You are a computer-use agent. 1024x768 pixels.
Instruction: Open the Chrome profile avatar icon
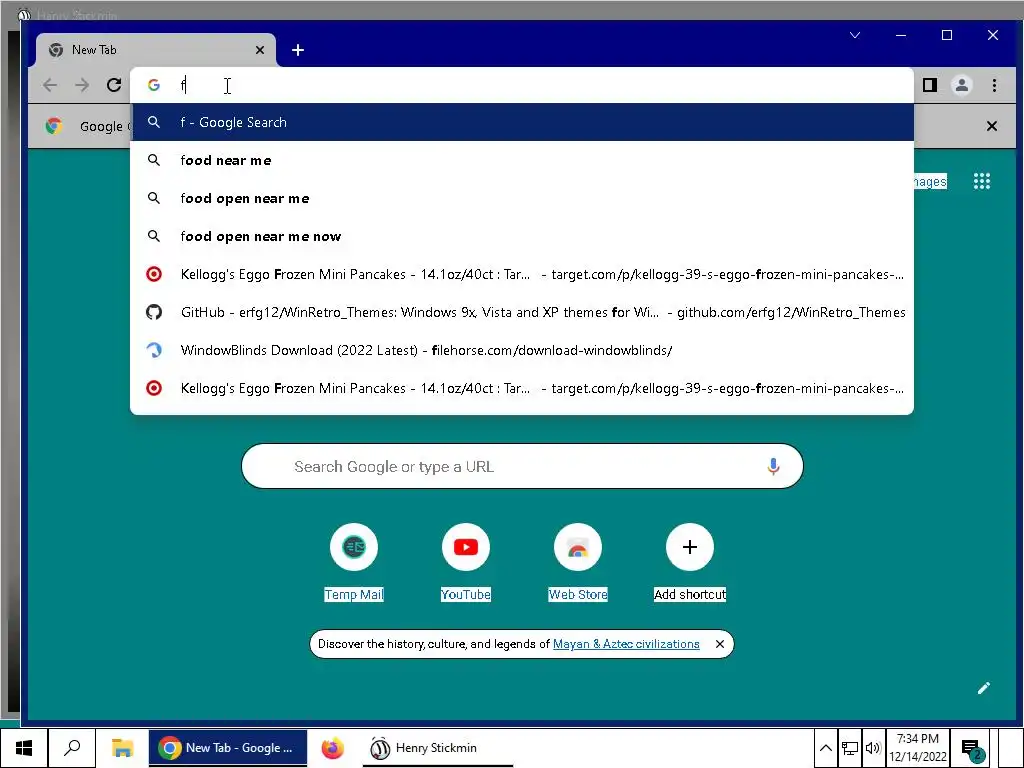961,85
